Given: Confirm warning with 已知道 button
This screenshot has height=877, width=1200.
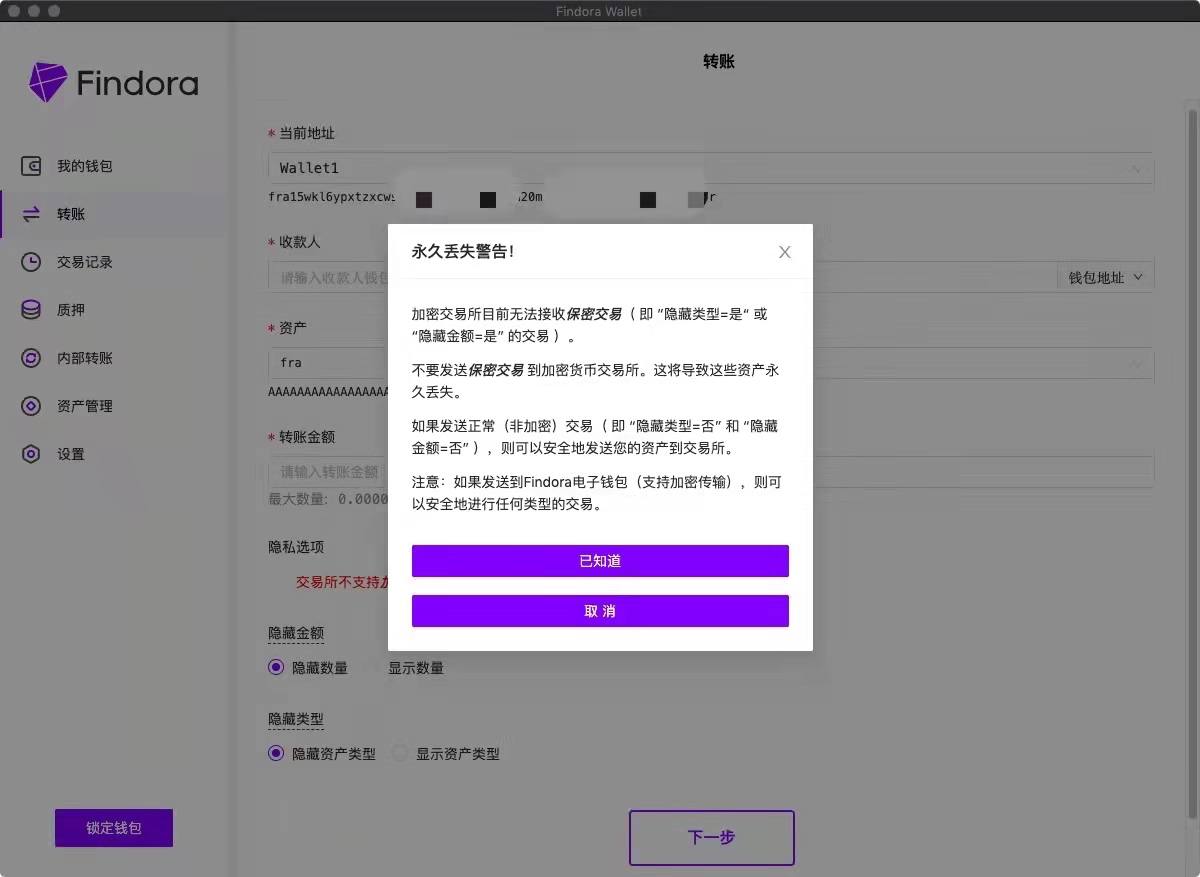Looking at the screenshot, I should 600,561.
